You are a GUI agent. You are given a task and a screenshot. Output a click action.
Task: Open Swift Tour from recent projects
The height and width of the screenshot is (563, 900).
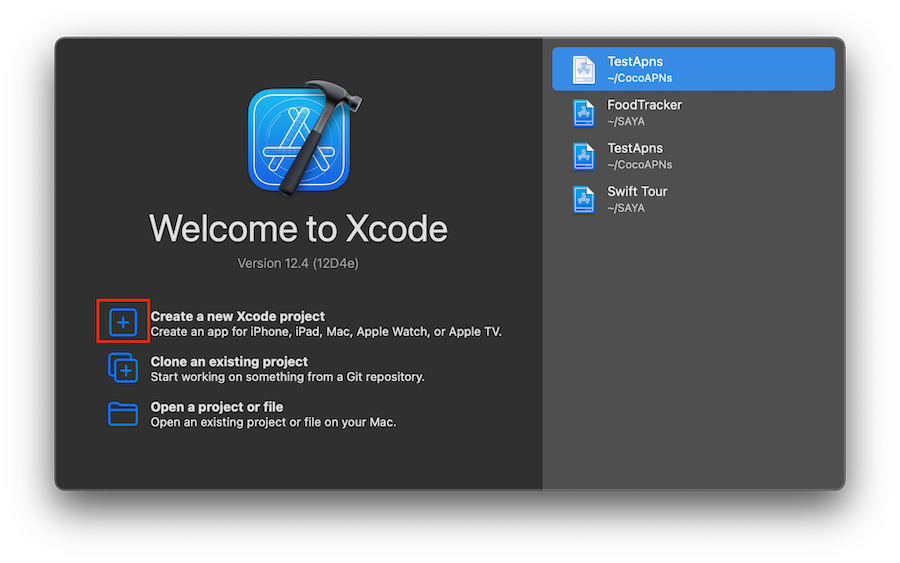(x=693, y=199)
